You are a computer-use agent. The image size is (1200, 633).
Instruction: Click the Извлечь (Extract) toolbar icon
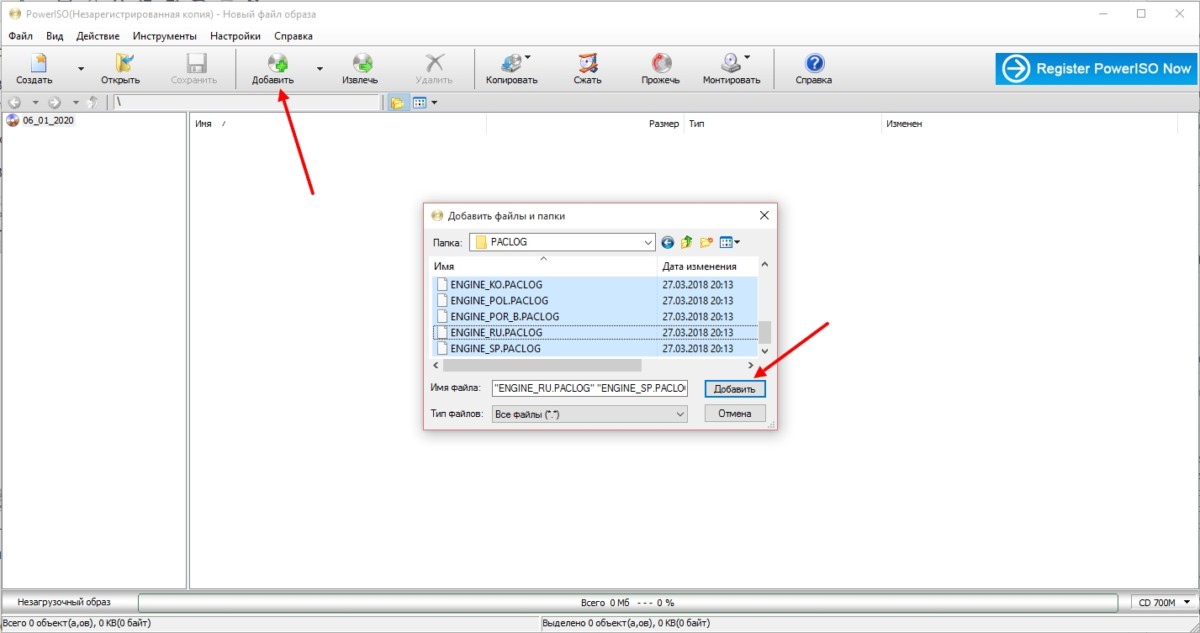[x=360, y=64]
